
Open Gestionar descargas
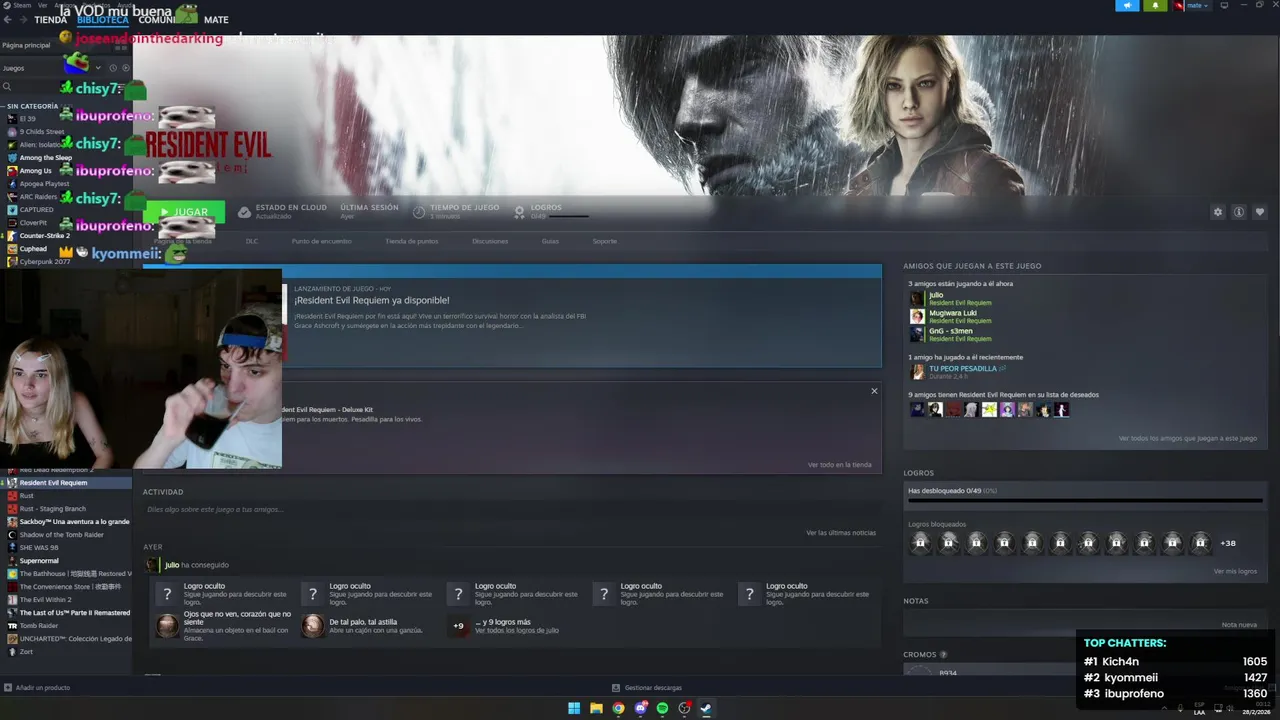(653, 688)
